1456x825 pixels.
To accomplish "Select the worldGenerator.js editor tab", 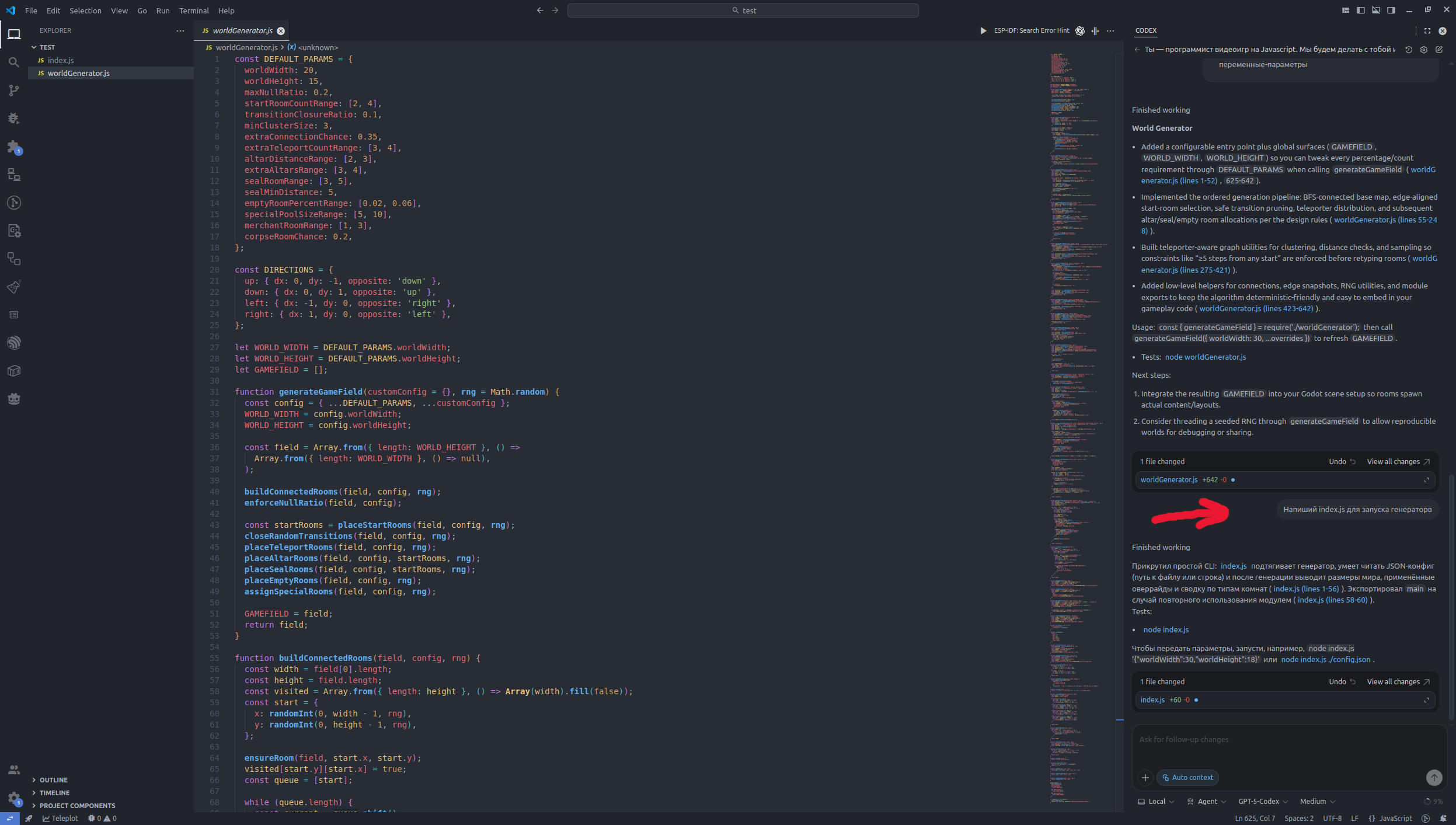I will pos(242,30).
